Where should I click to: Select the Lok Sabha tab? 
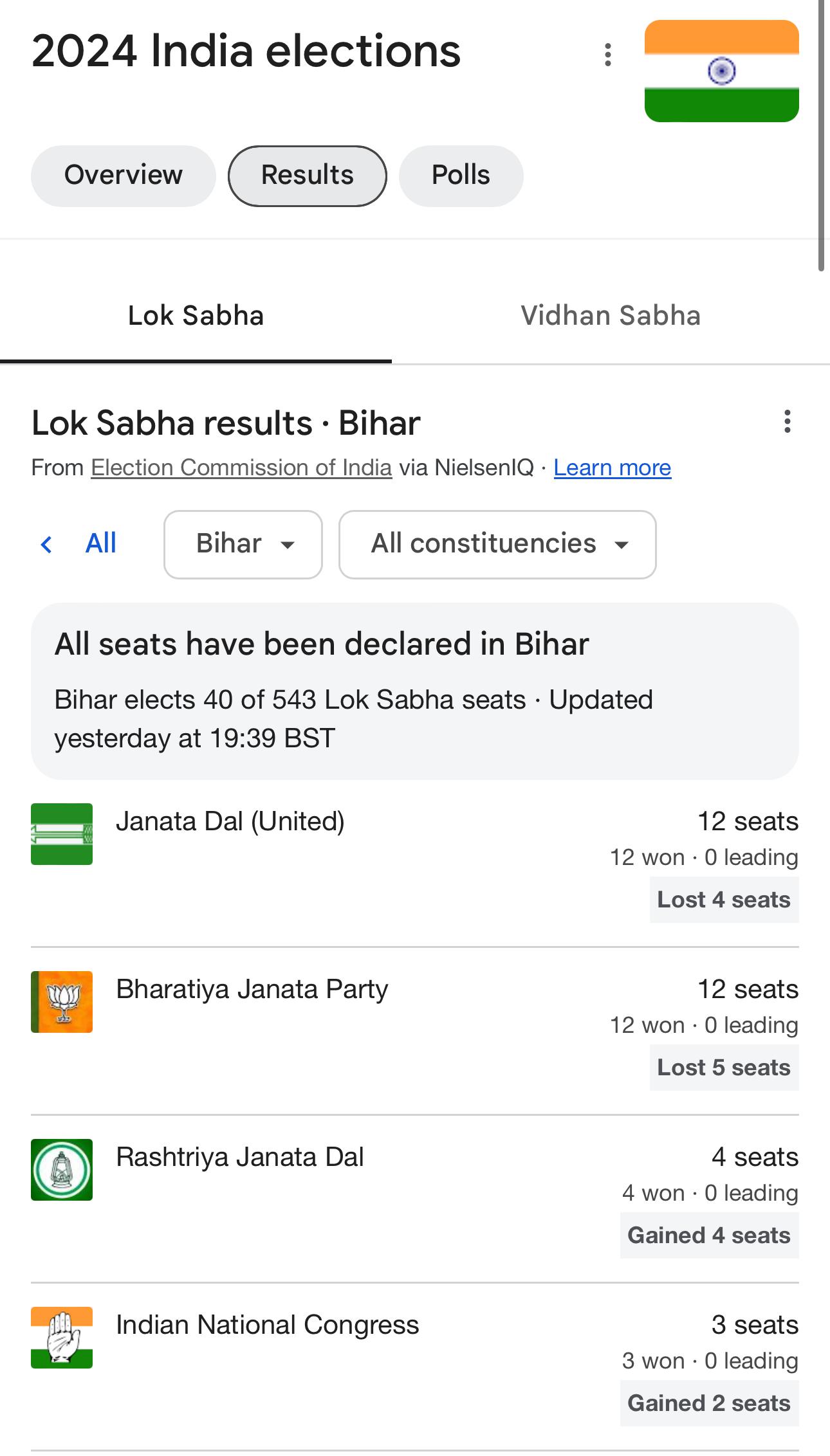click(x=196, y=316)
